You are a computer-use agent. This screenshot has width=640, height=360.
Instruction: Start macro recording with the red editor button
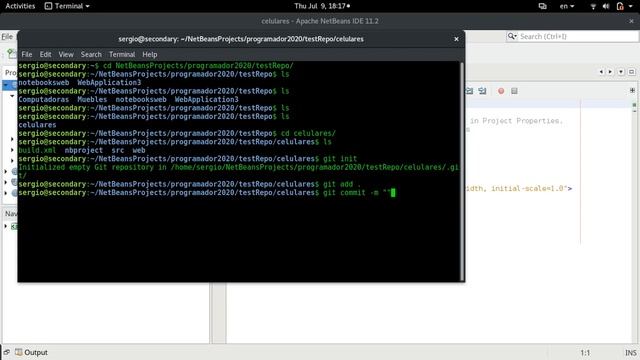[501, 91]
